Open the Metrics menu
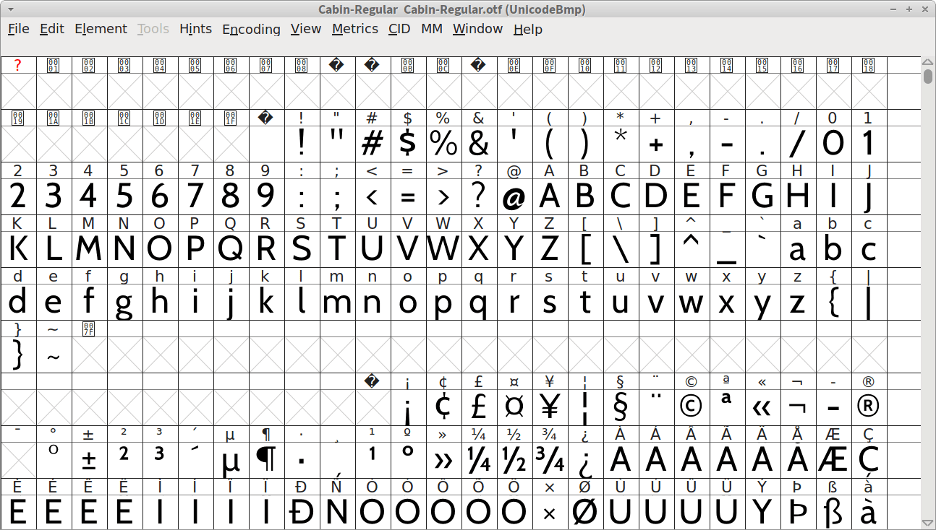 (355, 29)
